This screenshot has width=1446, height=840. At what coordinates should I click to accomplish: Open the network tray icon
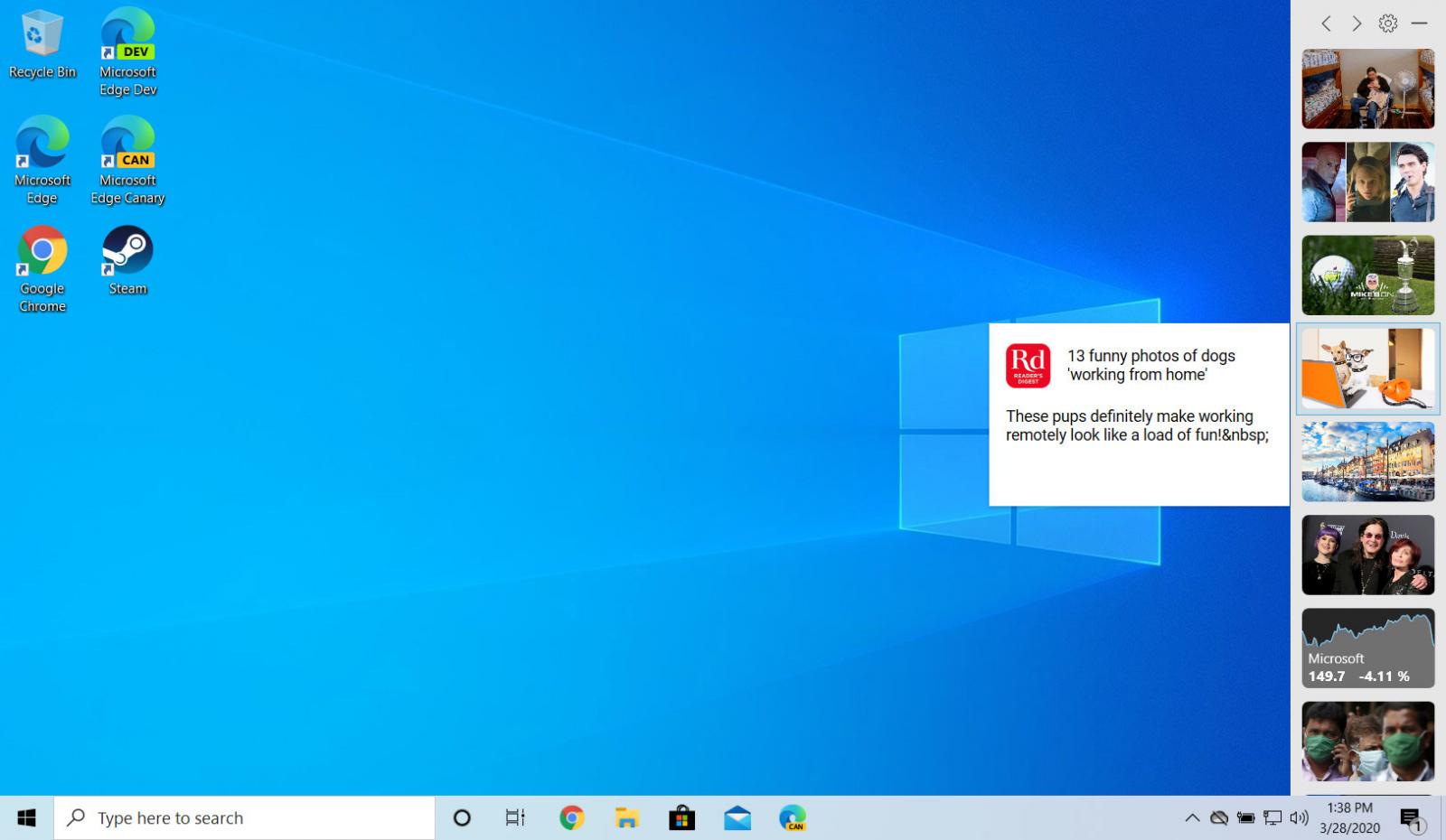(x=1272, y=818)
